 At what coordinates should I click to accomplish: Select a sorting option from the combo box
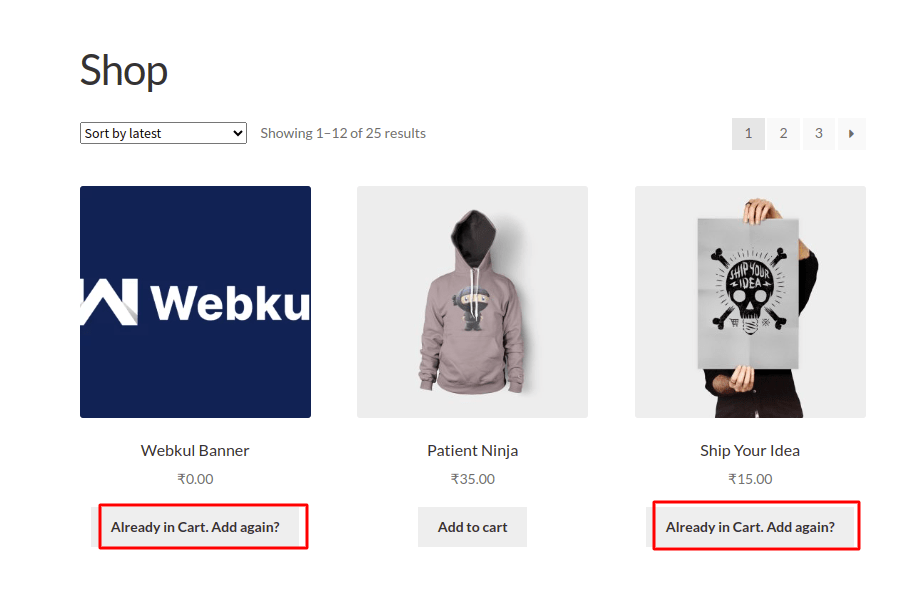[163, 132]
